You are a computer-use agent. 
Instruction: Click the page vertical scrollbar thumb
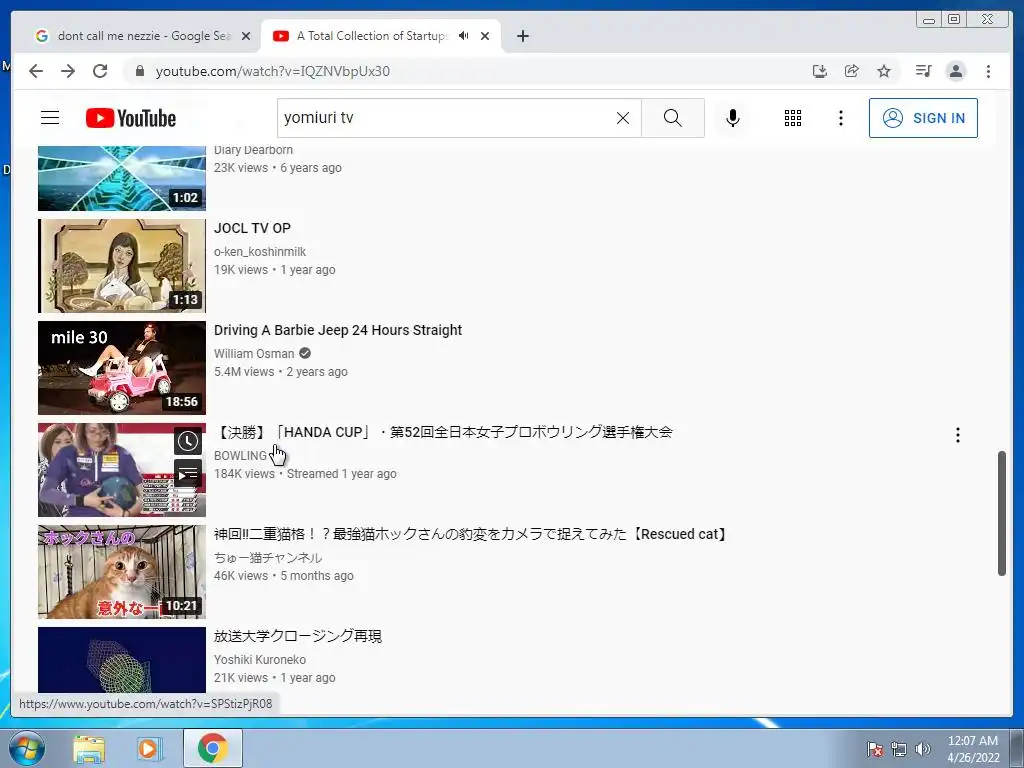coord(1002,513)
